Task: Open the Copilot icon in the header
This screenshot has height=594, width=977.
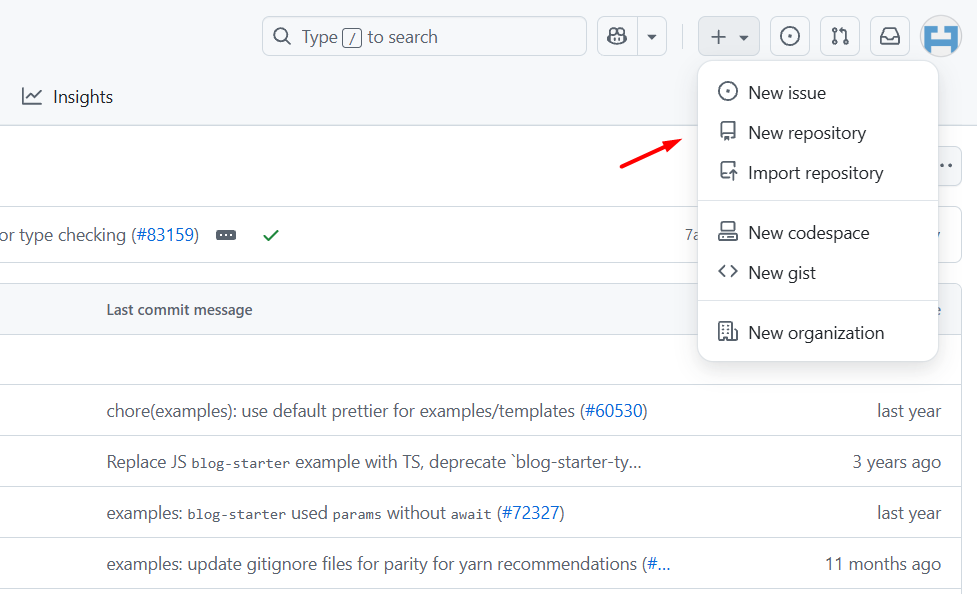Action: pos(617,36)
